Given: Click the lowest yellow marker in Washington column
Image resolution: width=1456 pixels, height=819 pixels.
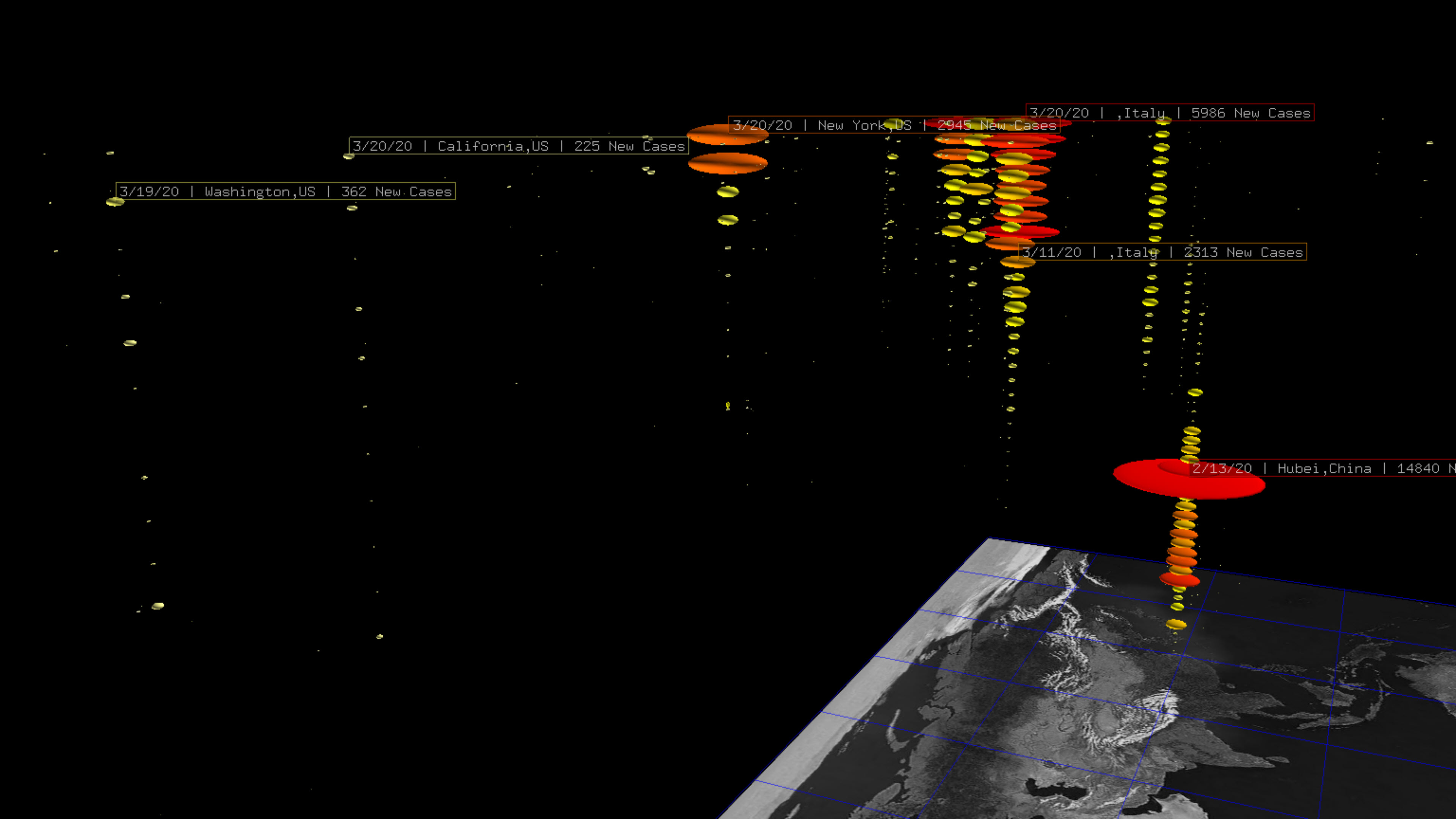Looking at the screenshot, I should click(x=158, y=606).
